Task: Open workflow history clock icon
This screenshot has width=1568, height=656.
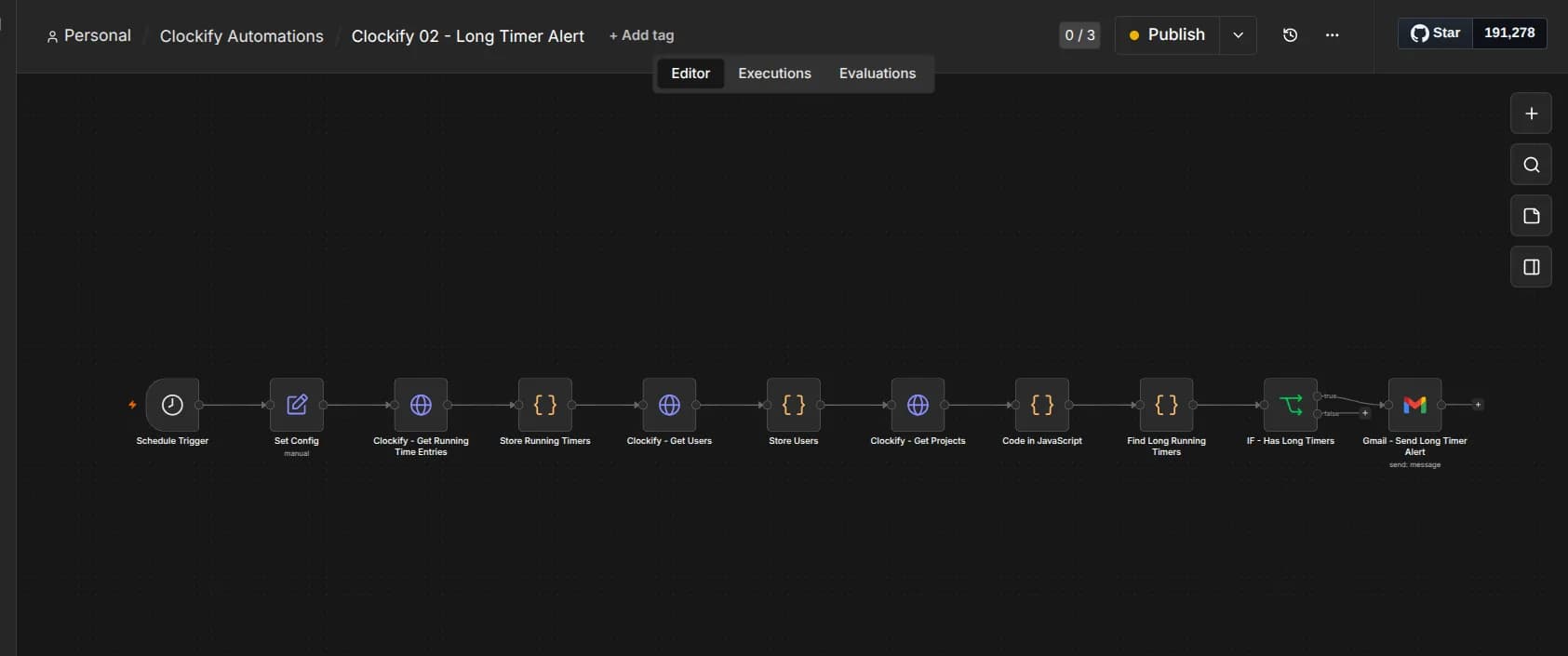Action: tap(1290, 35)
